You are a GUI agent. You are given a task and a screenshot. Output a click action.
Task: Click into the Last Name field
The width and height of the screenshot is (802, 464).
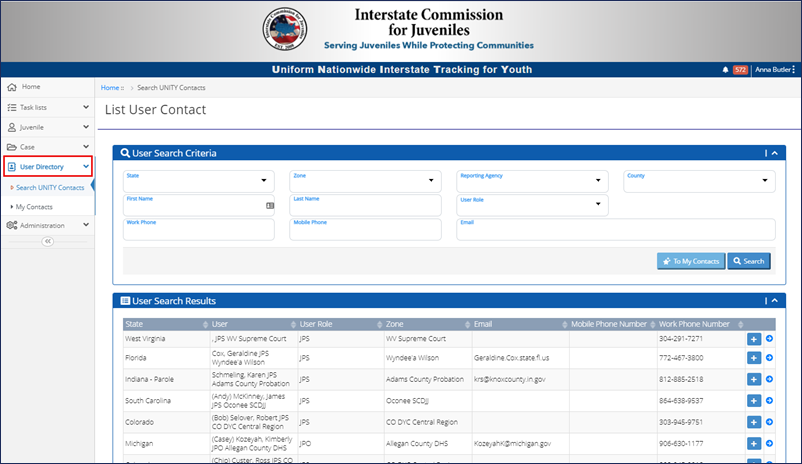(x=365, y=205)
